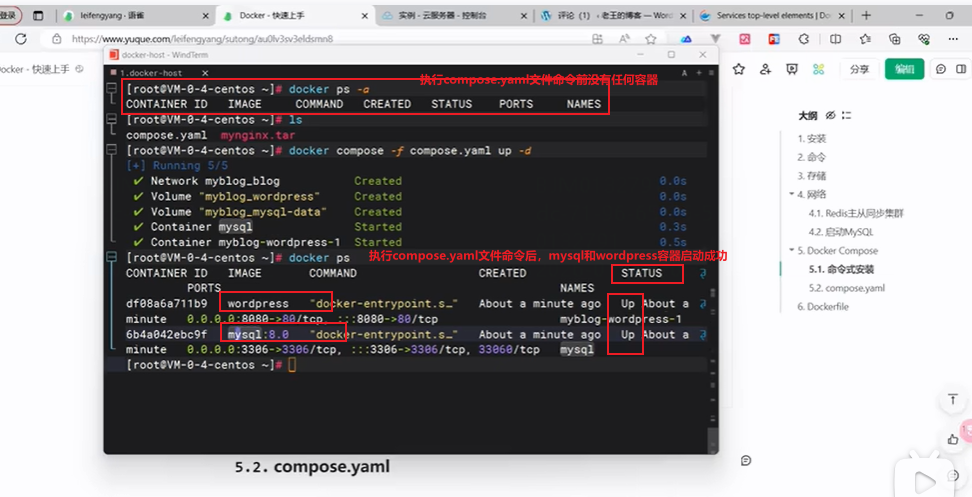Screen dimensions: 972x497
Task: Click the 登录 login button
Action: 9,15
